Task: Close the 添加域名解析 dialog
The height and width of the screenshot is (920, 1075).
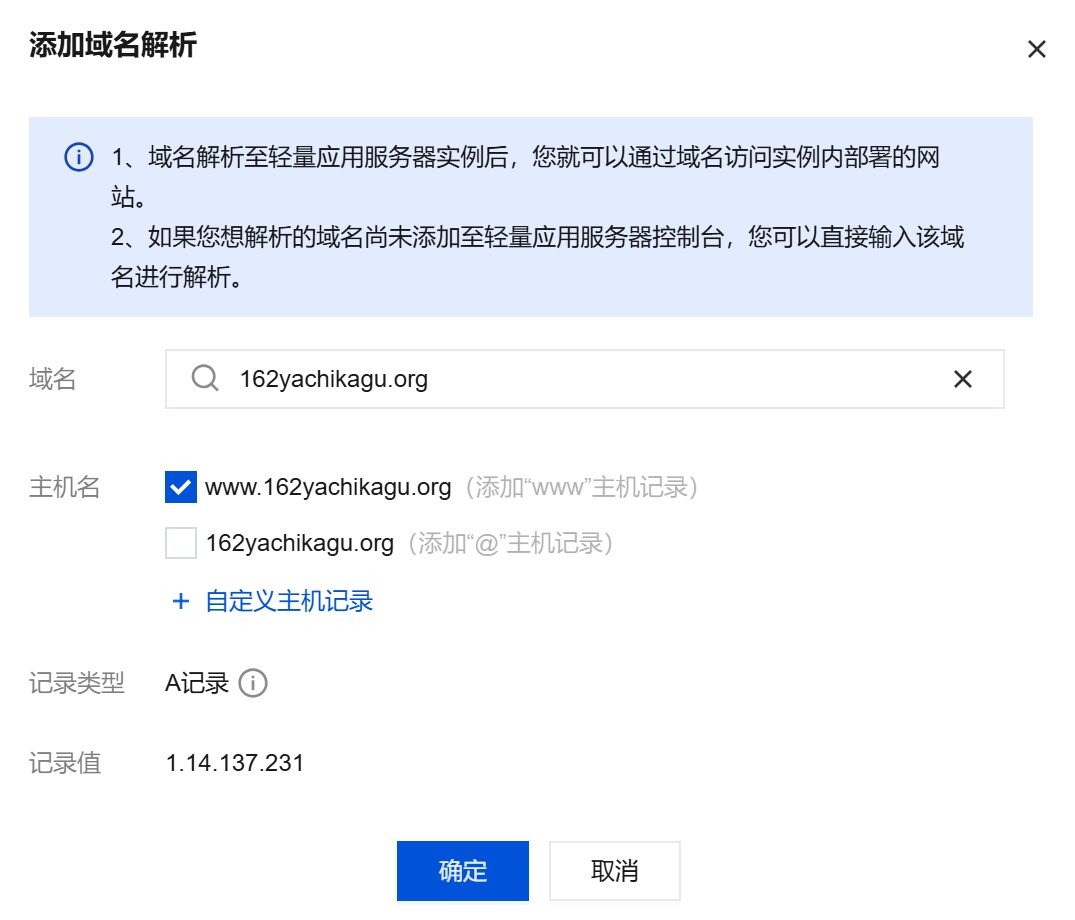Action: (x=1036, y=49)
